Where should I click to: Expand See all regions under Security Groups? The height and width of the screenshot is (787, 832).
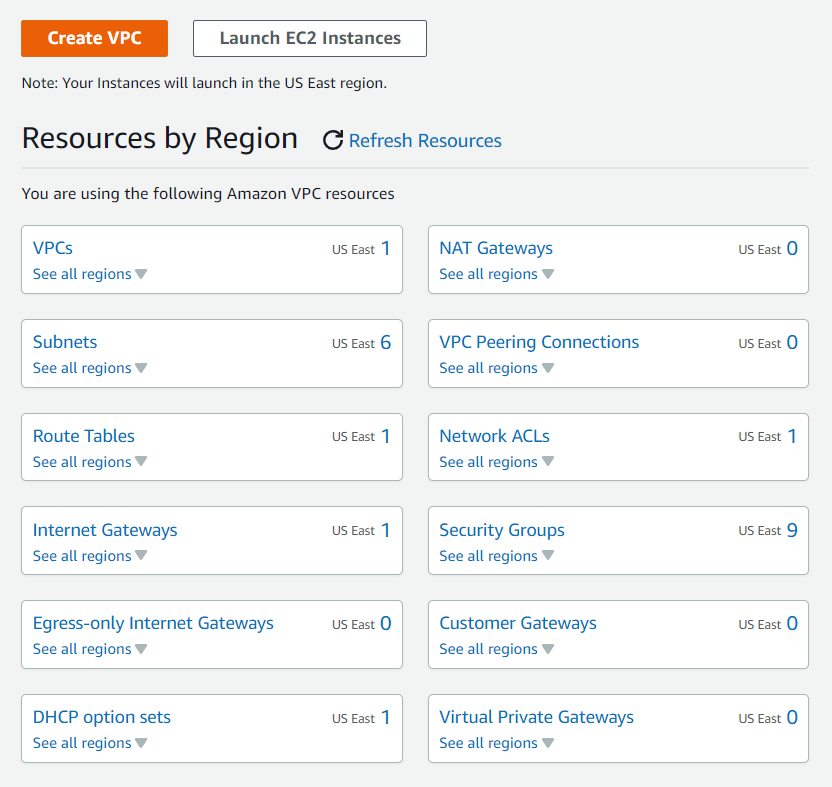tap(497, 556)
